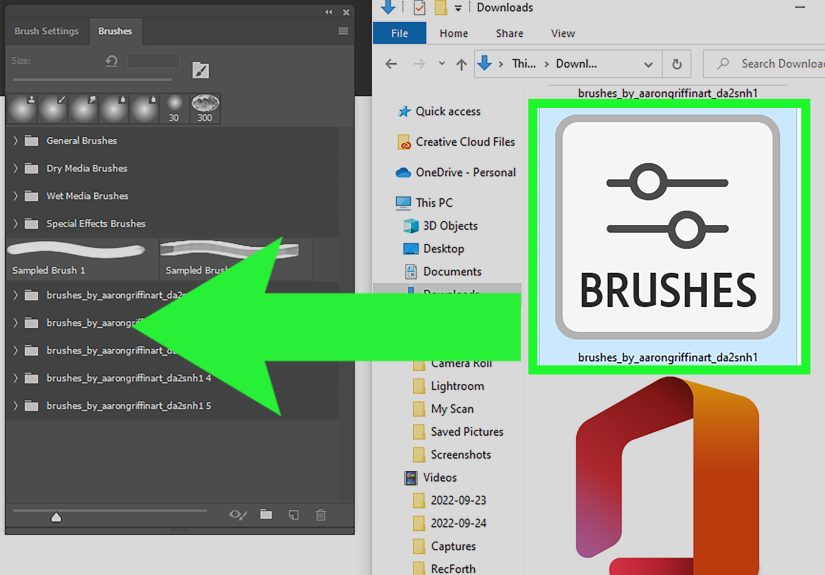
Task: Select the Wet Media Brushes folder icon
Action: pyautogui.click(x=32, y=196)
